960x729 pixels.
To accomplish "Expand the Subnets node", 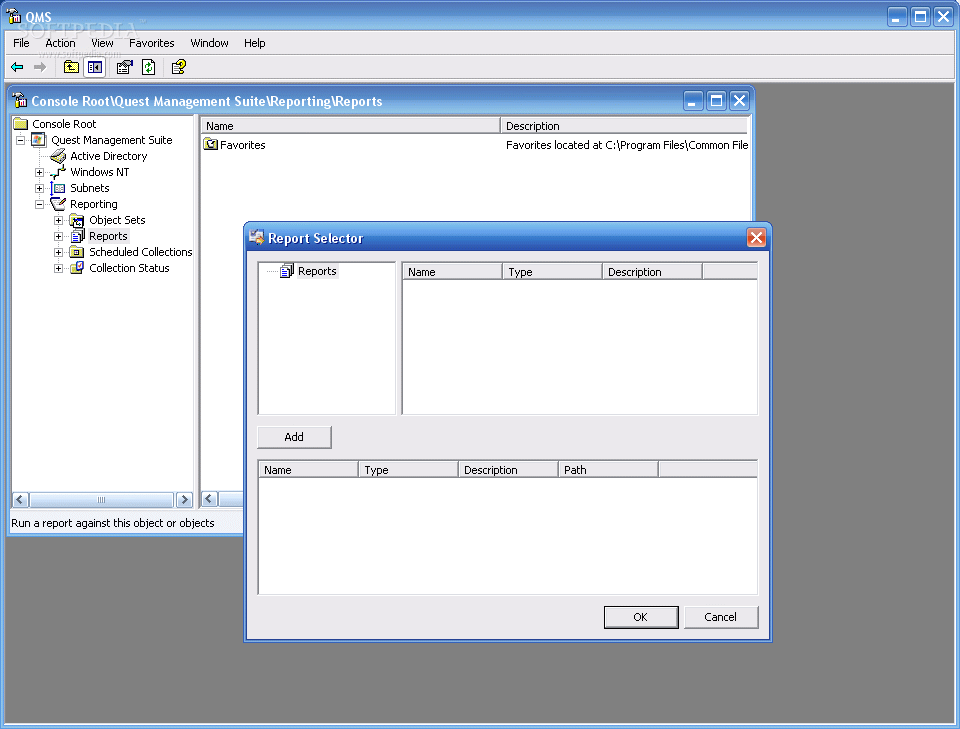I will tap(39, 189).
